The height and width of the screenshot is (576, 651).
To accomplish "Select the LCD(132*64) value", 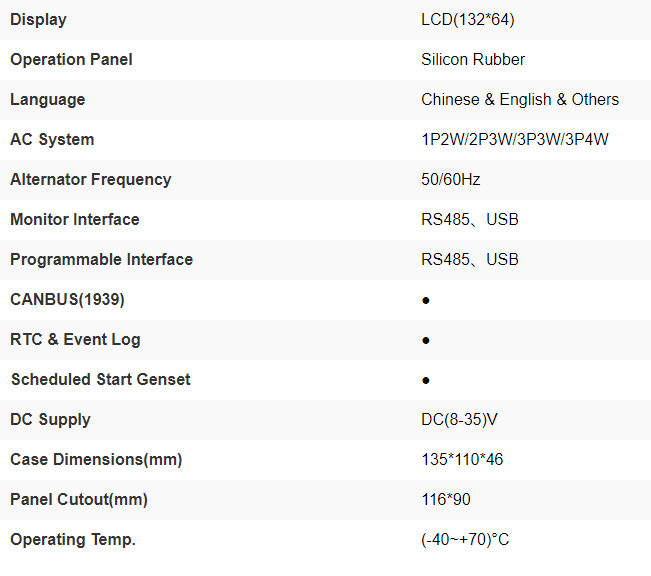I will click(x=468, y=20).
